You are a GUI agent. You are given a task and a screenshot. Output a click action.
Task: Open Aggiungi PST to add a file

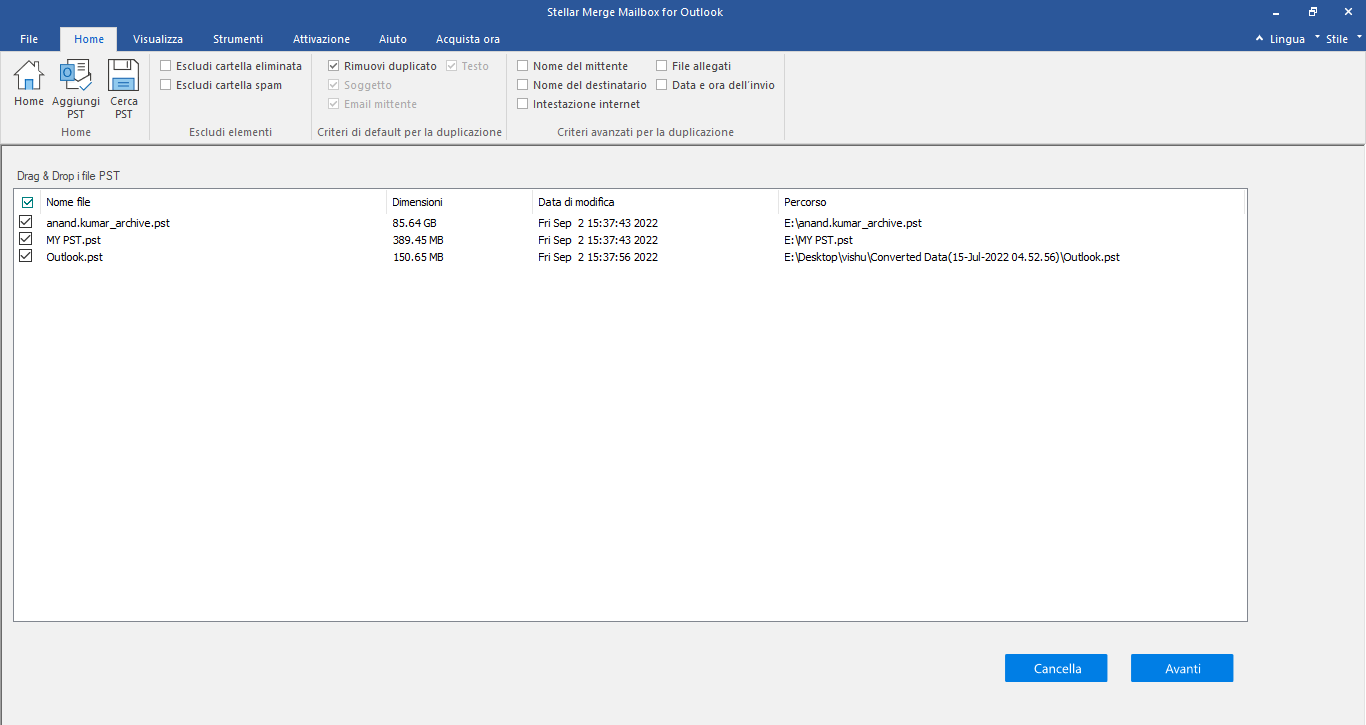tap(76, 89)
